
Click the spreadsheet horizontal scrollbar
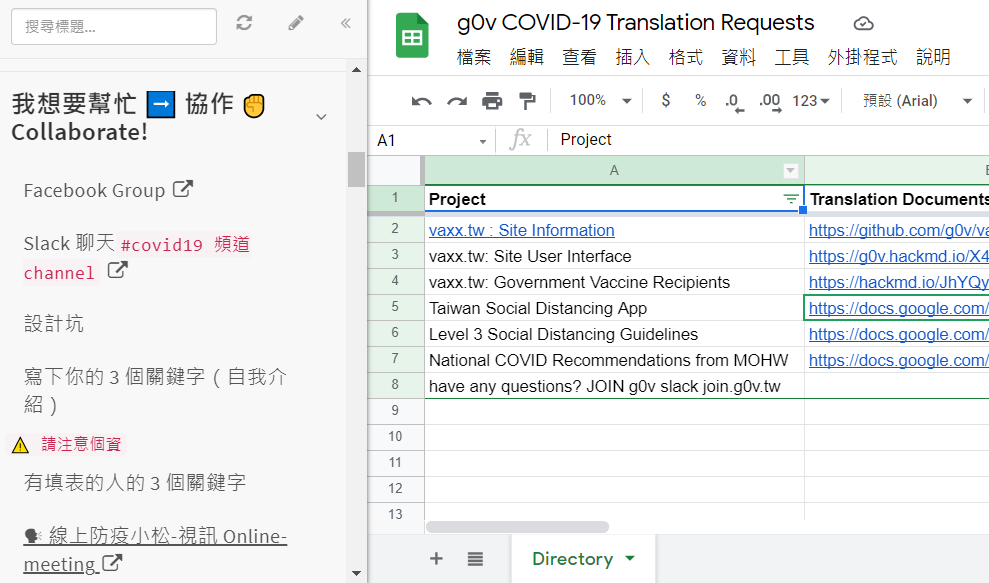[x=517, y=527]
